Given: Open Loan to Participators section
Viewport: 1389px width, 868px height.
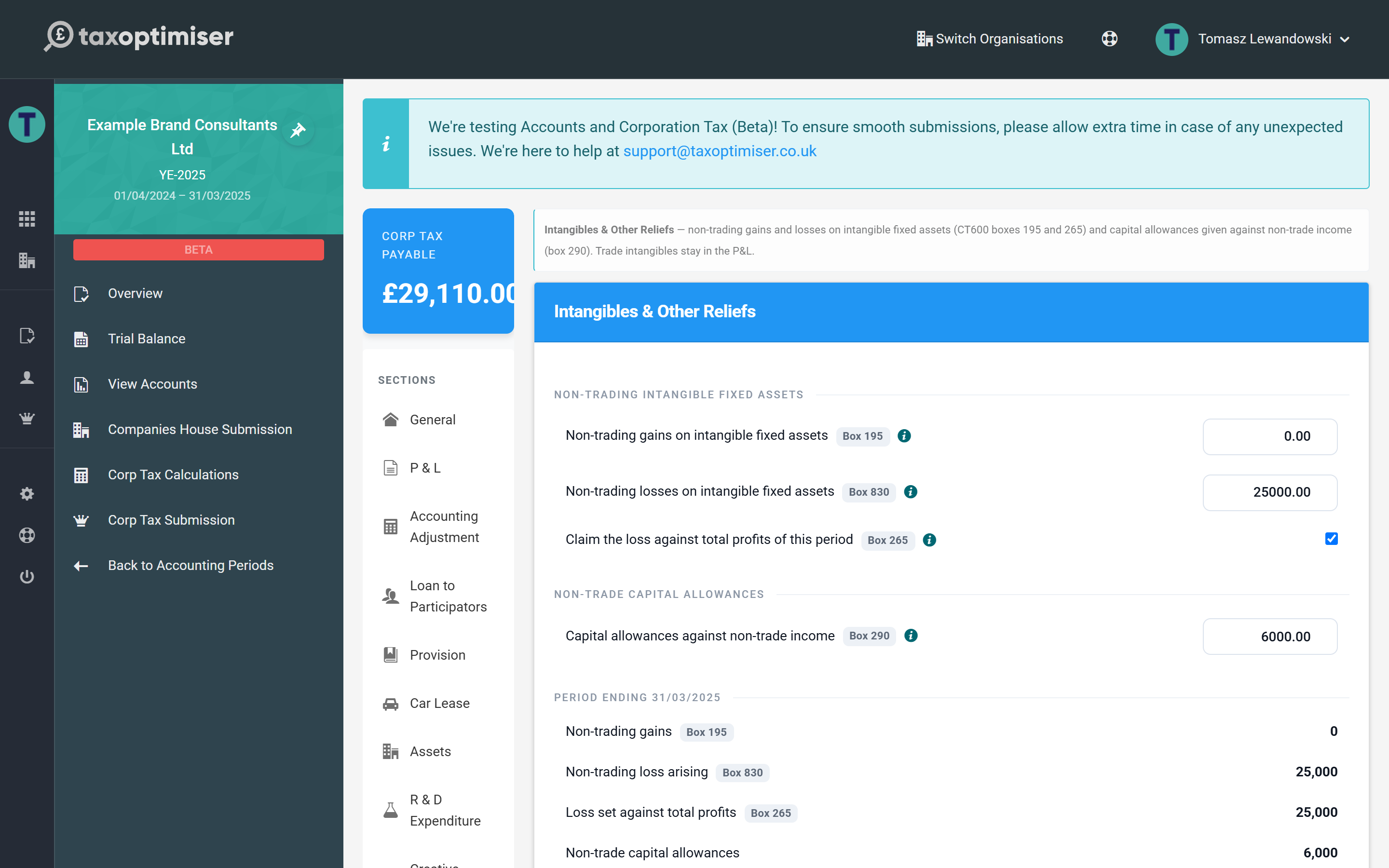Looking at the screenshot, I should coord(438,596).
